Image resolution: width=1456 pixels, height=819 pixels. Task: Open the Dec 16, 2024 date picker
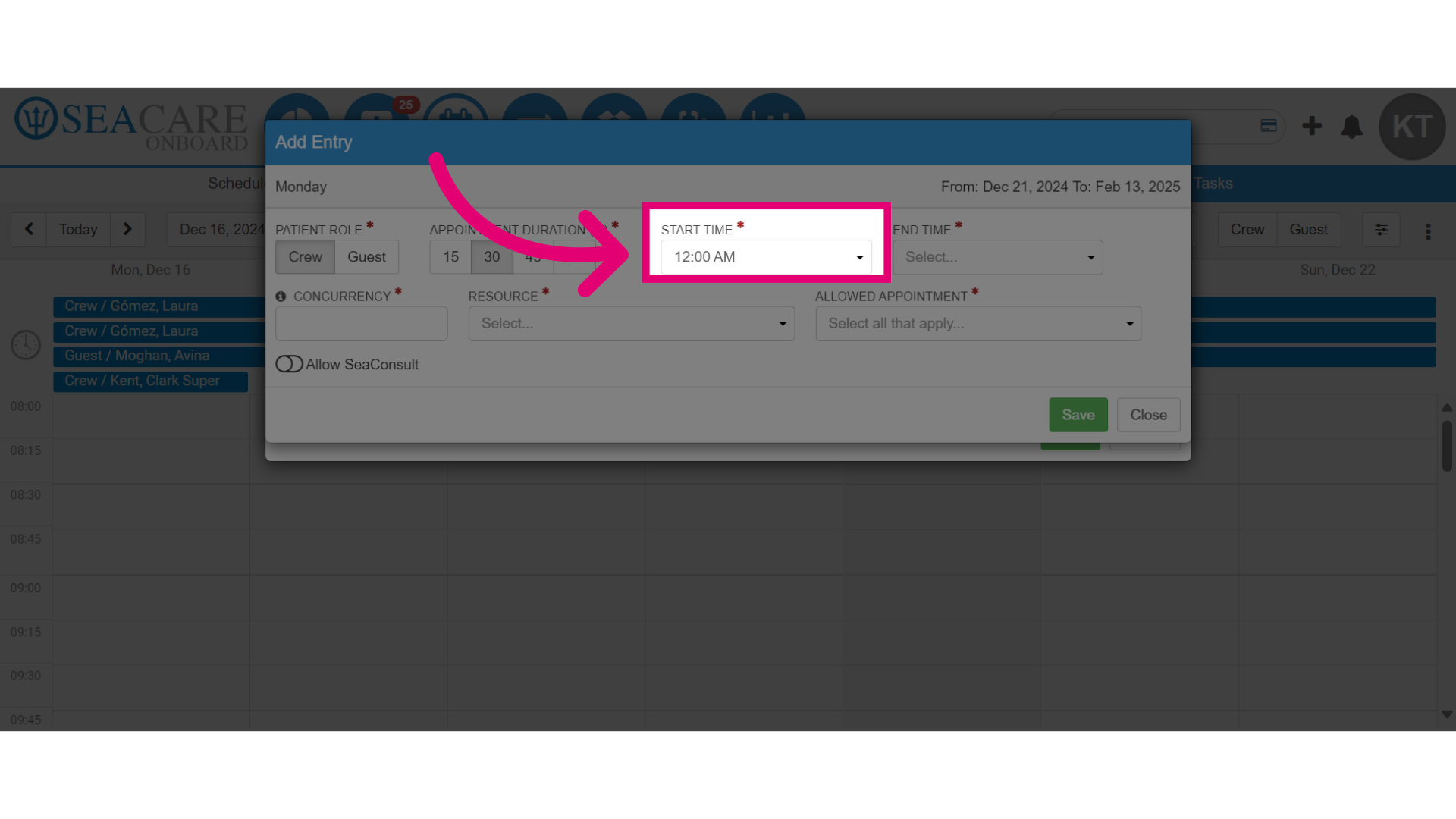216,230
